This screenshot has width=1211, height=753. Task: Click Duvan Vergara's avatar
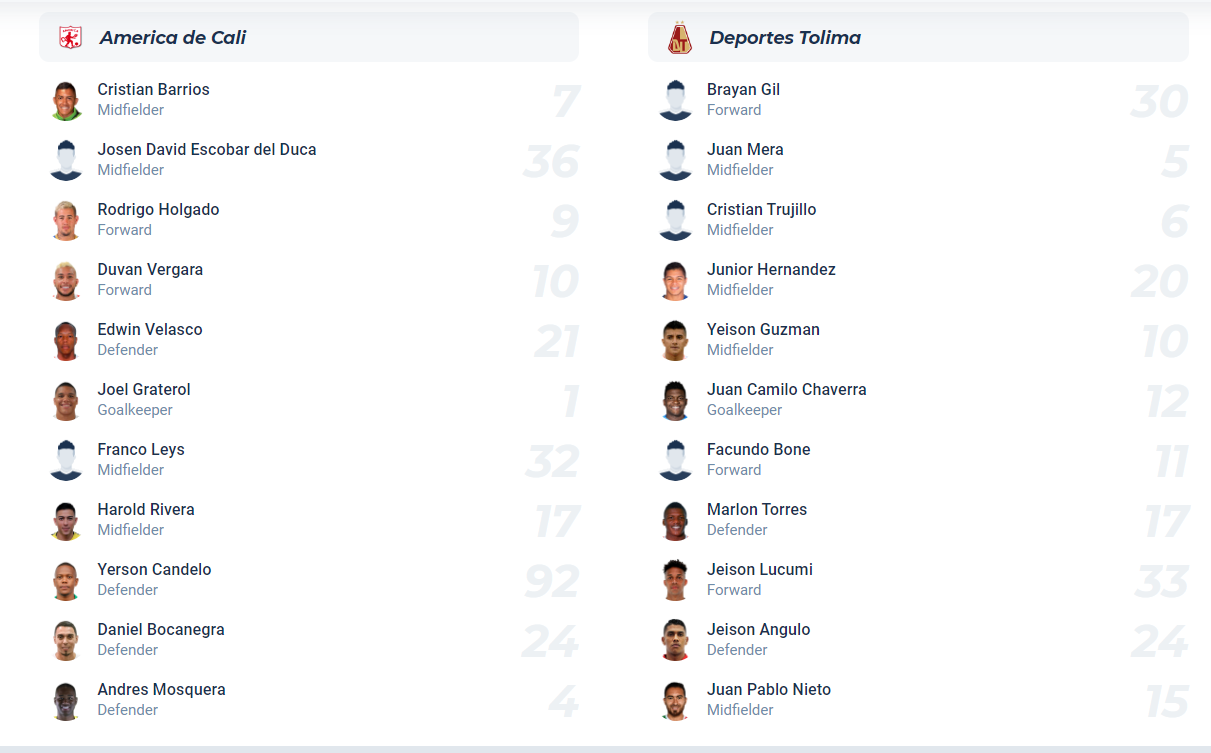click(66, 280)
